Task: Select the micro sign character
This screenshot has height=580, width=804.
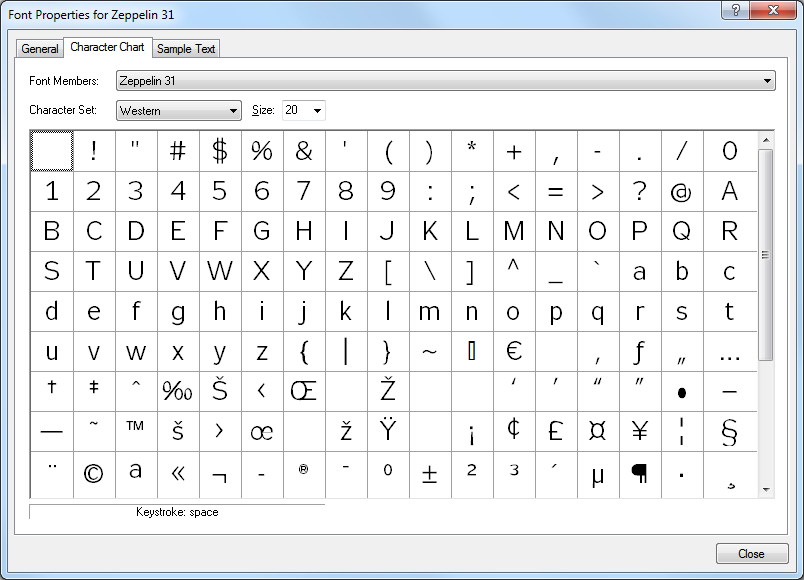Action: (x=598, y=471)
